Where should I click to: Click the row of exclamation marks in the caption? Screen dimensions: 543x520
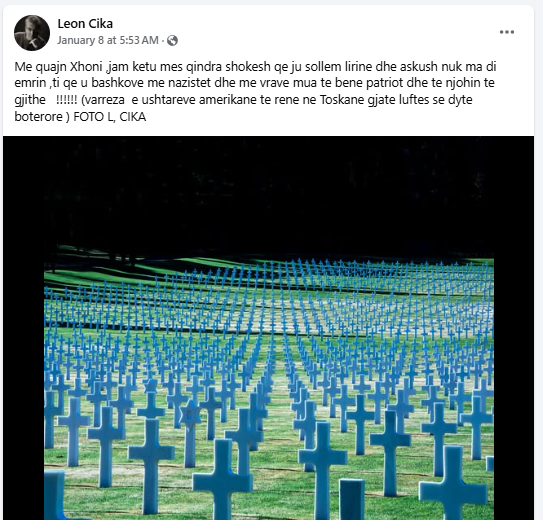point(66,100)
